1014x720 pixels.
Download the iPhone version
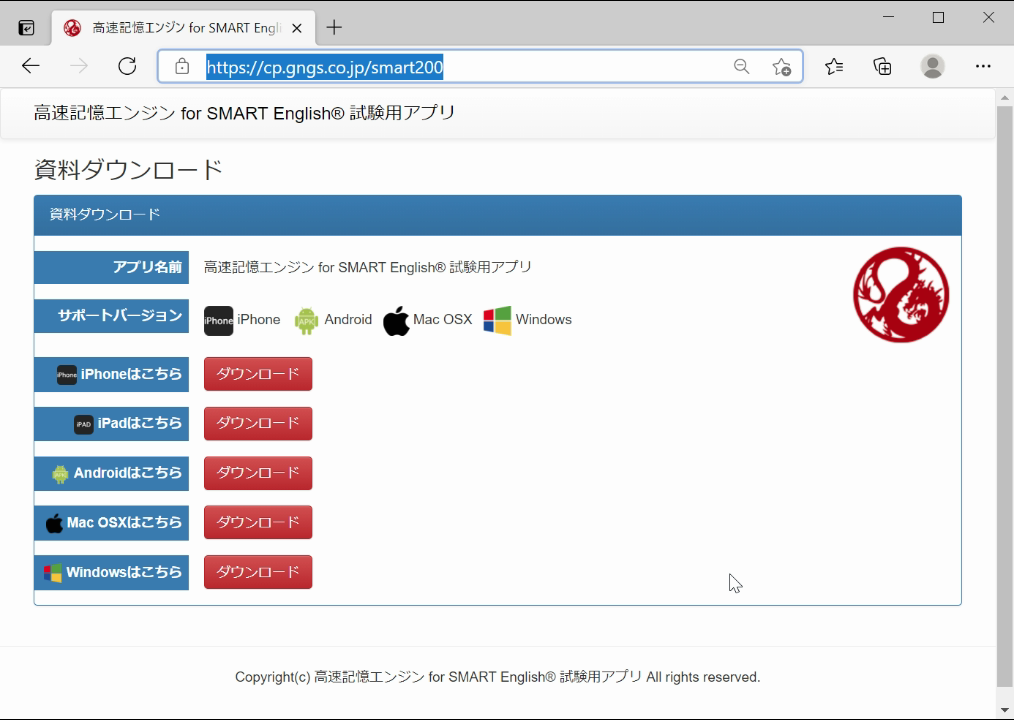coord(258,374)
